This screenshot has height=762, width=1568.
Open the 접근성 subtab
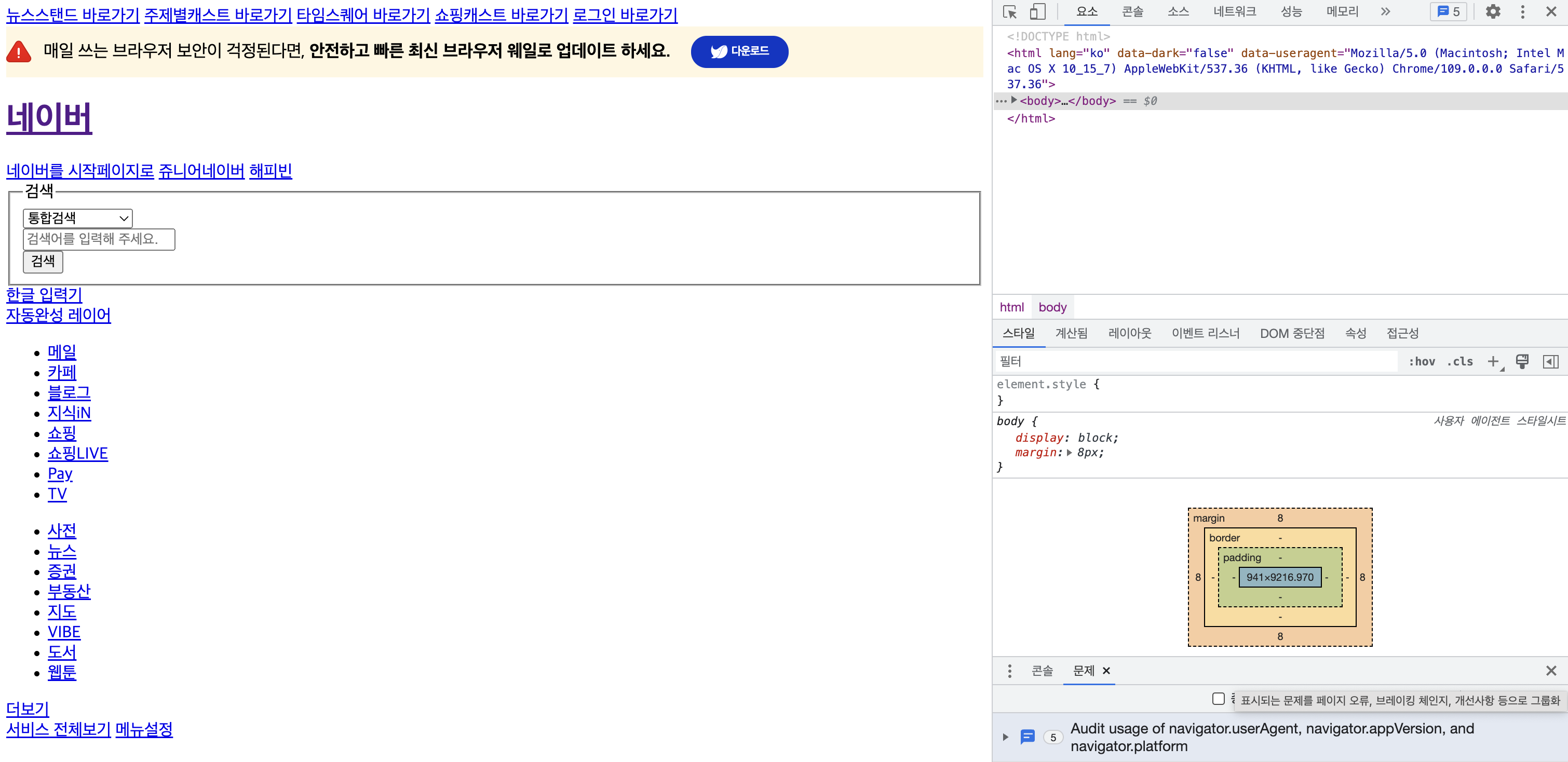point(1402,333)
